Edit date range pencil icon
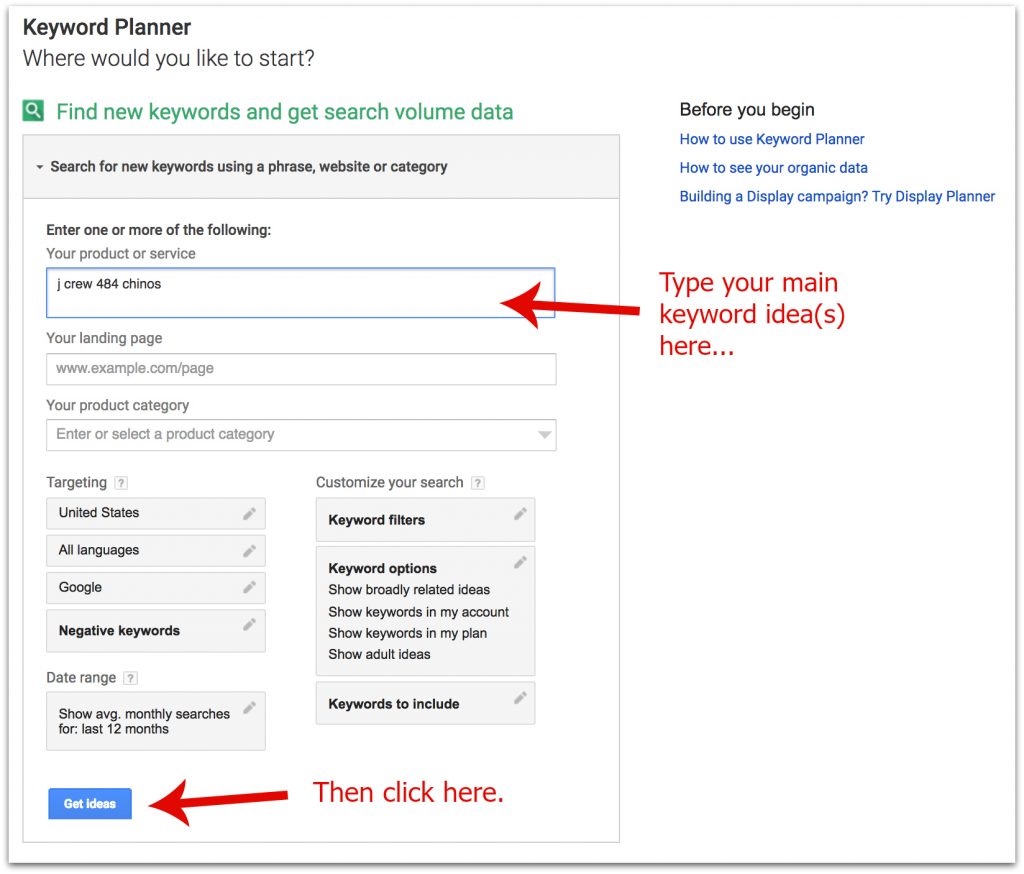Screen dimensions: 1024x874 249,707
